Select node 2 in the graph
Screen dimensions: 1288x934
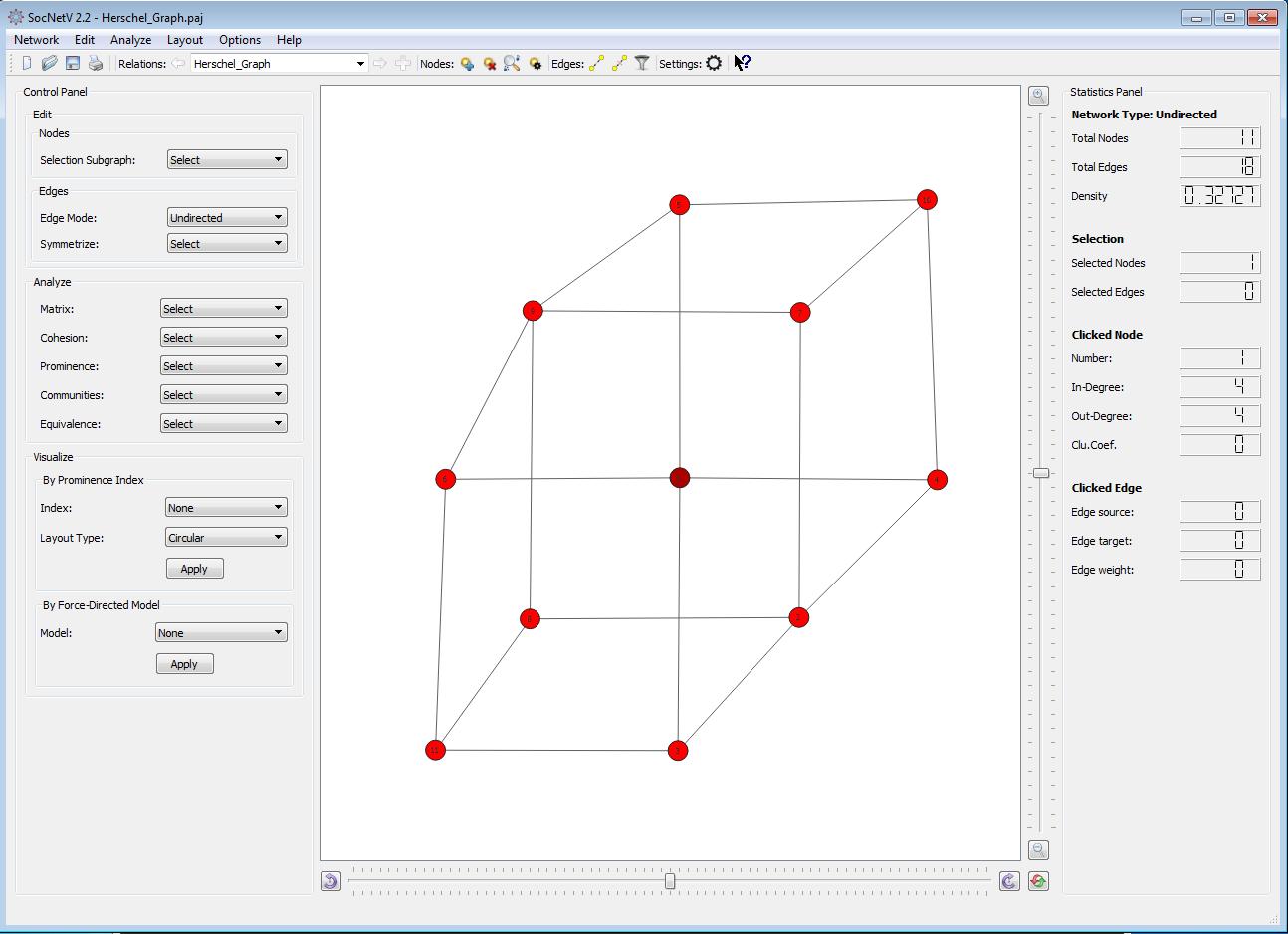pos(798,618)
